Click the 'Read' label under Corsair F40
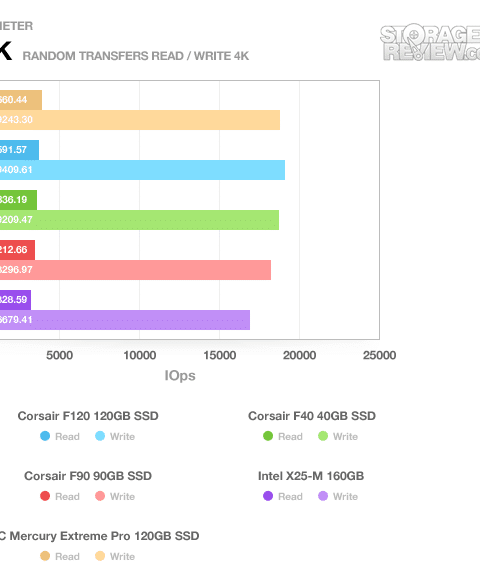Screen dimensions: 480x580 [x=290, y=436]
